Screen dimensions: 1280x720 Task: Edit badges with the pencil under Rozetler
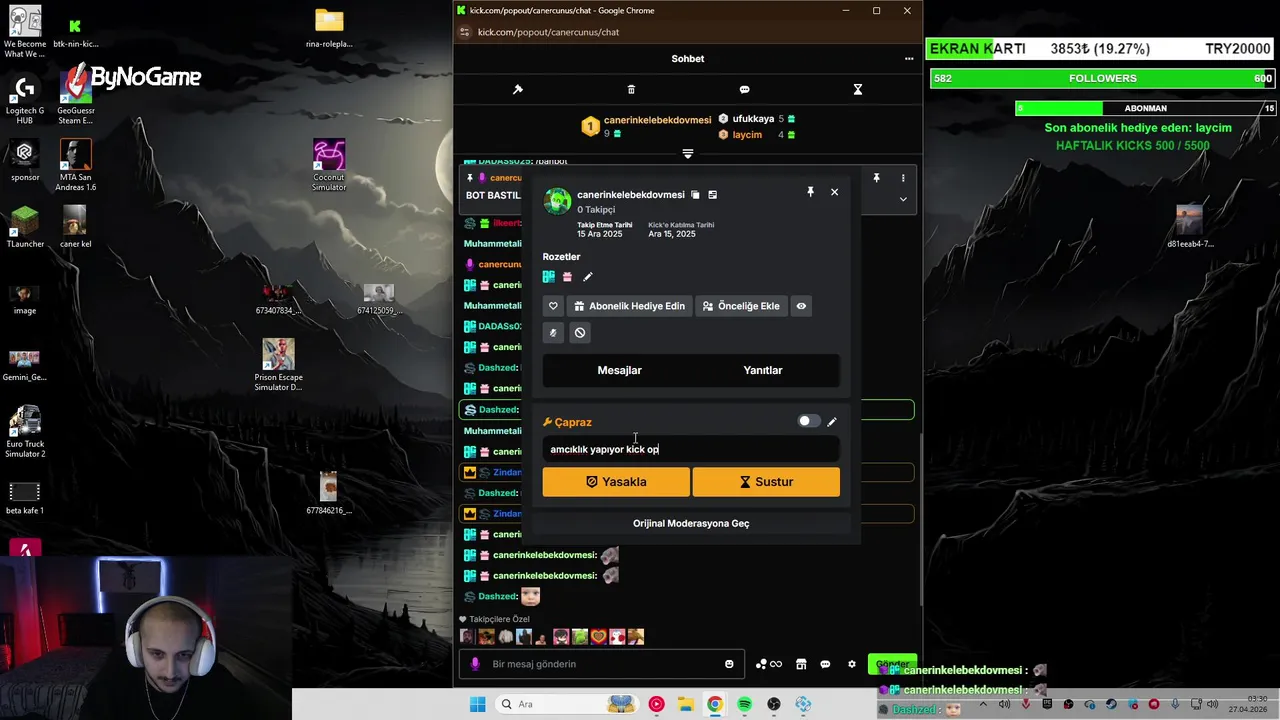click(x=588, y=277)
